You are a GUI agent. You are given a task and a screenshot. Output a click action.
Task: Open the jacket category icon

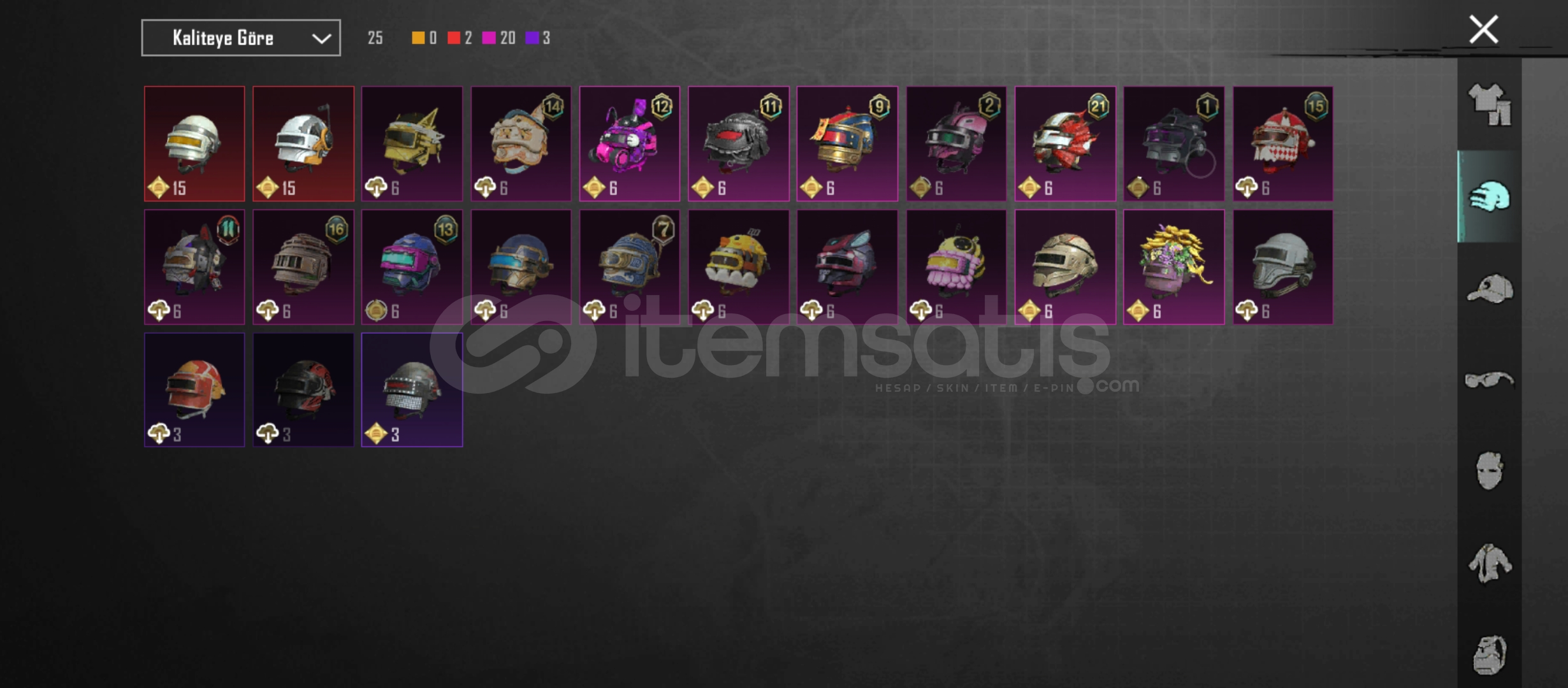tap(1490, 563)
